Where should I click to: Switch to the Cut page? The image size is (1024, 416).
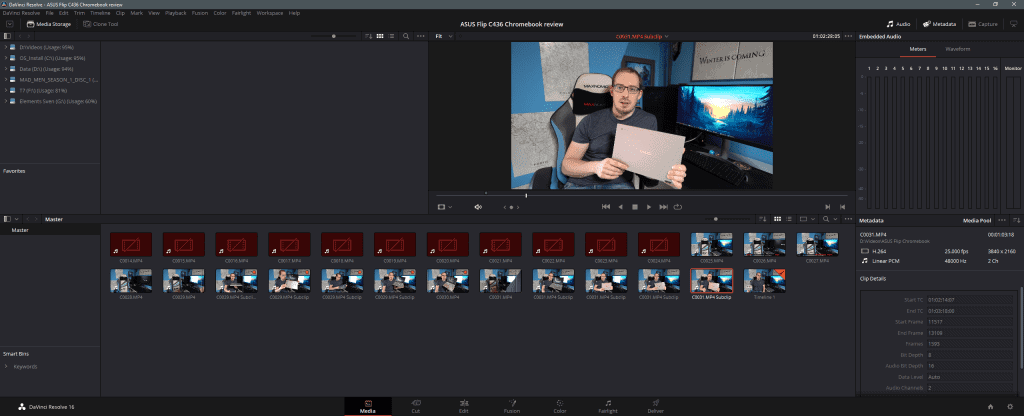pos(415,406)
